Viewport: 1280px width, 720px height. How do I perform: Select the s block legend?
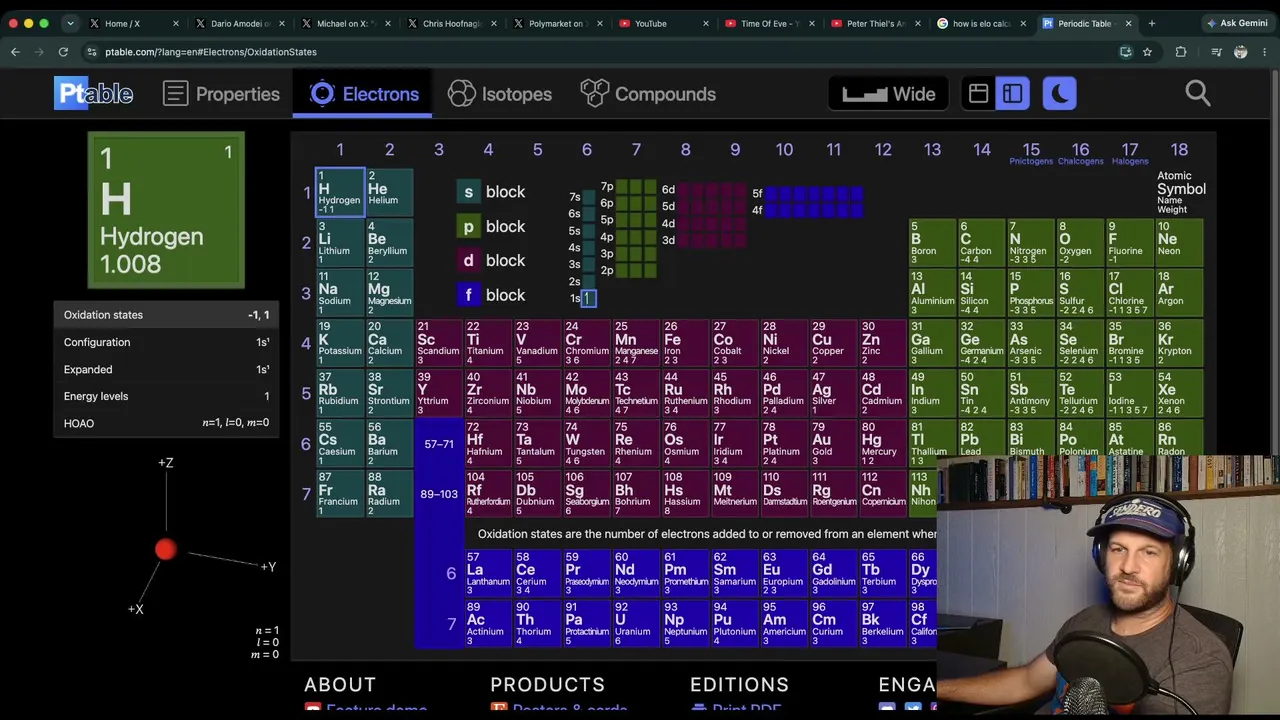[491, 192]
